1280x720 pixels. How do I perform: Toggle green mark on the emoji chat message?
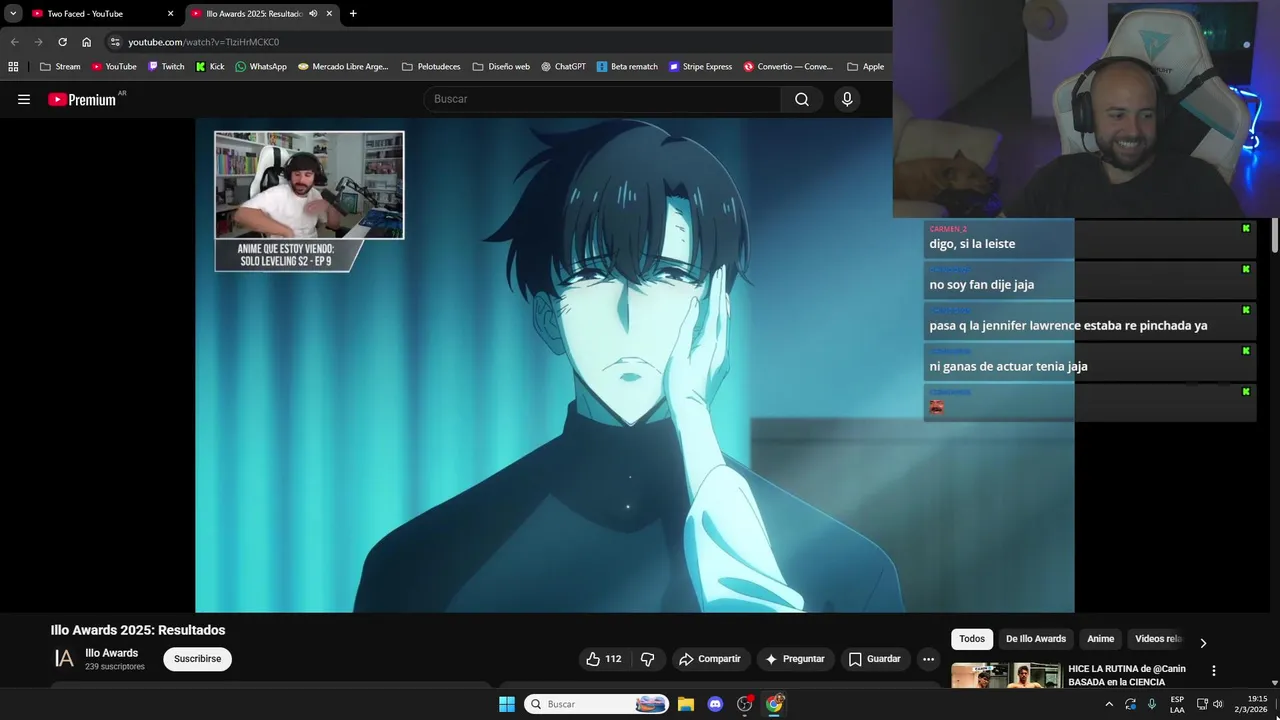pos(1246,392)
